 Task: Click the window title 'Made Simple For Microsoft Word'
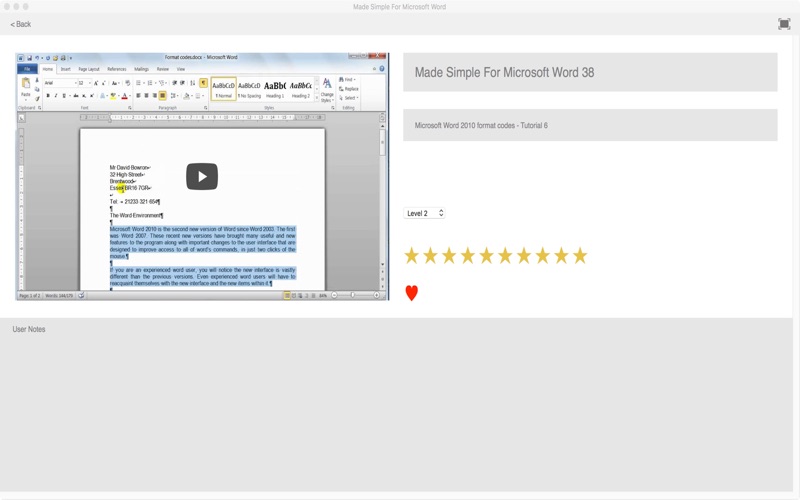pos(399,7)
